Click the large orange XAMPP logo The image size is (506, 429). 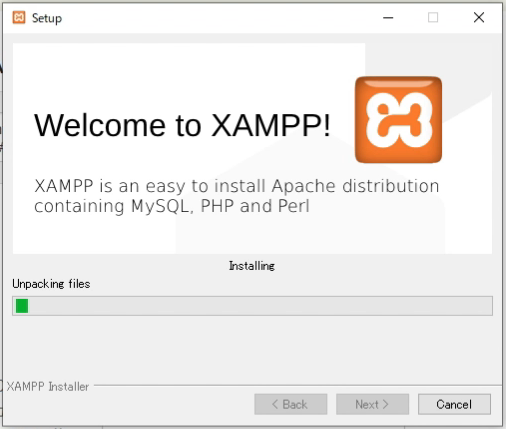point(398,120)
